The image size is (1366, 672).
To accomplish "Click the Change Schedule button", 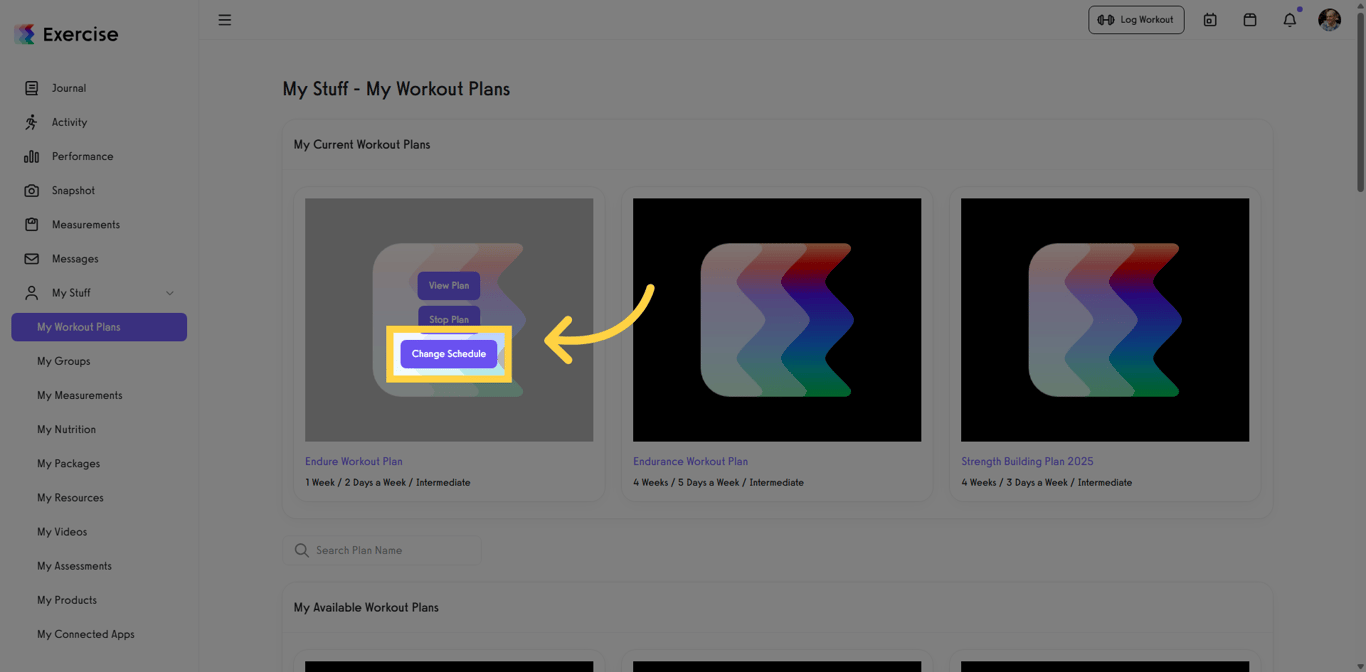I will click(449, 354).
